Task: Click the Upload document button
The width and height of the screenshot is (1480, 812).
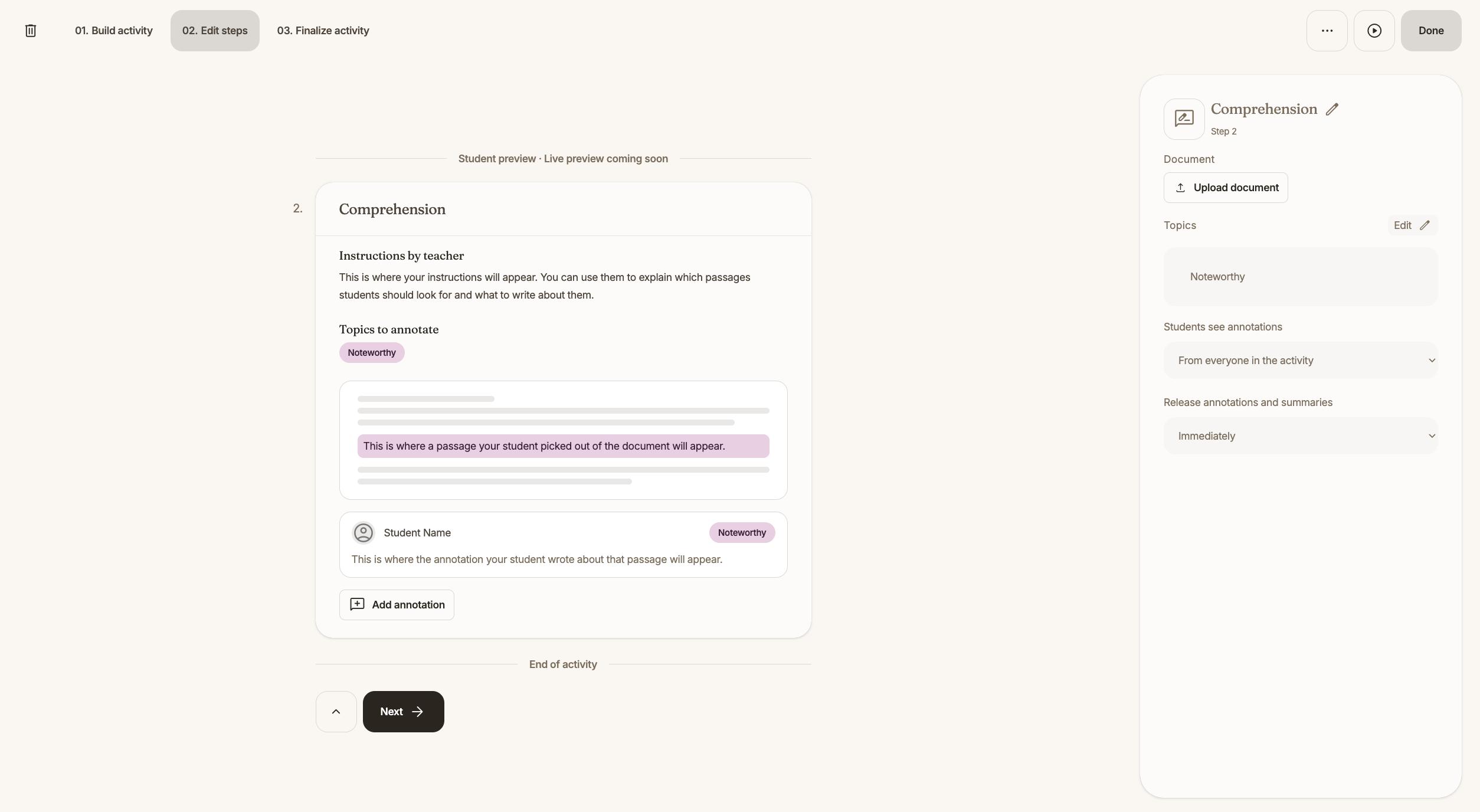Action: click(1226, 188)
